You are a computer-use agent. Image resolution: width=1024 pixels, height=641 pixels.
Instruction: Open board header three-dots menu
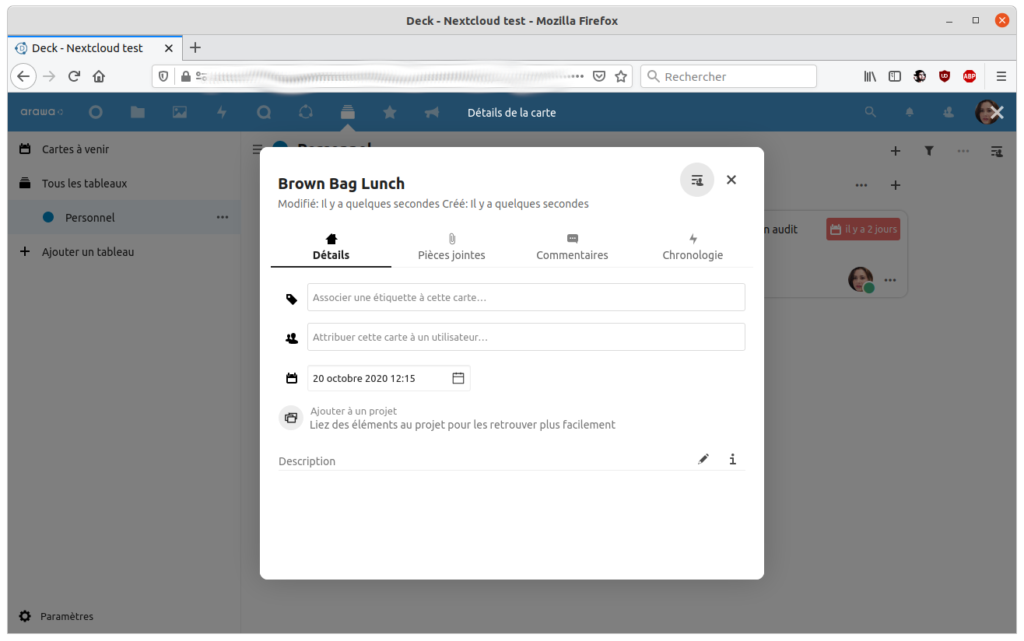(x=963, y=151)
